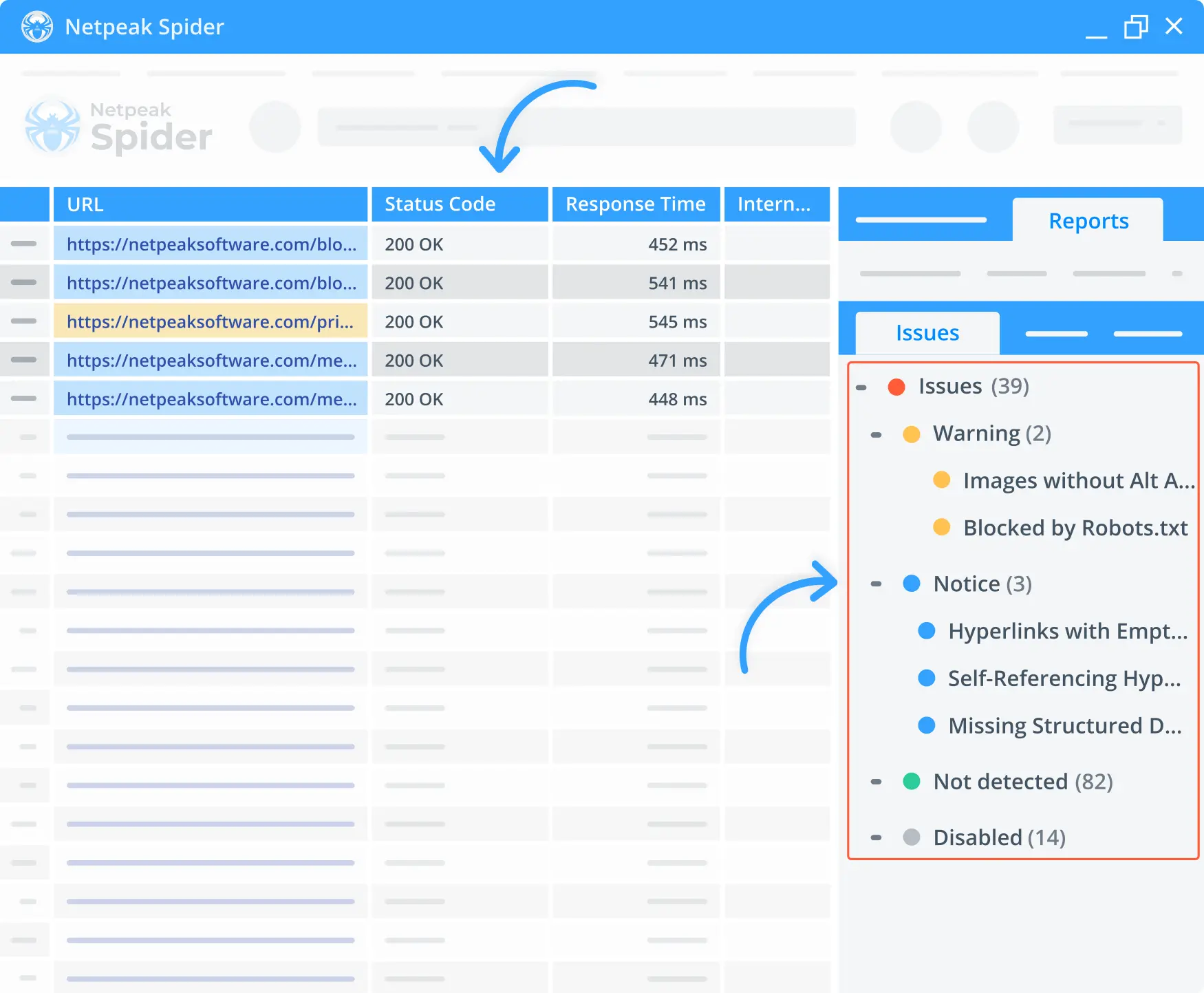Screen dimensions: 1204x993
Task: Open the netpeaksoftware.com/me... URL with 448 ms
Action: 211,399
